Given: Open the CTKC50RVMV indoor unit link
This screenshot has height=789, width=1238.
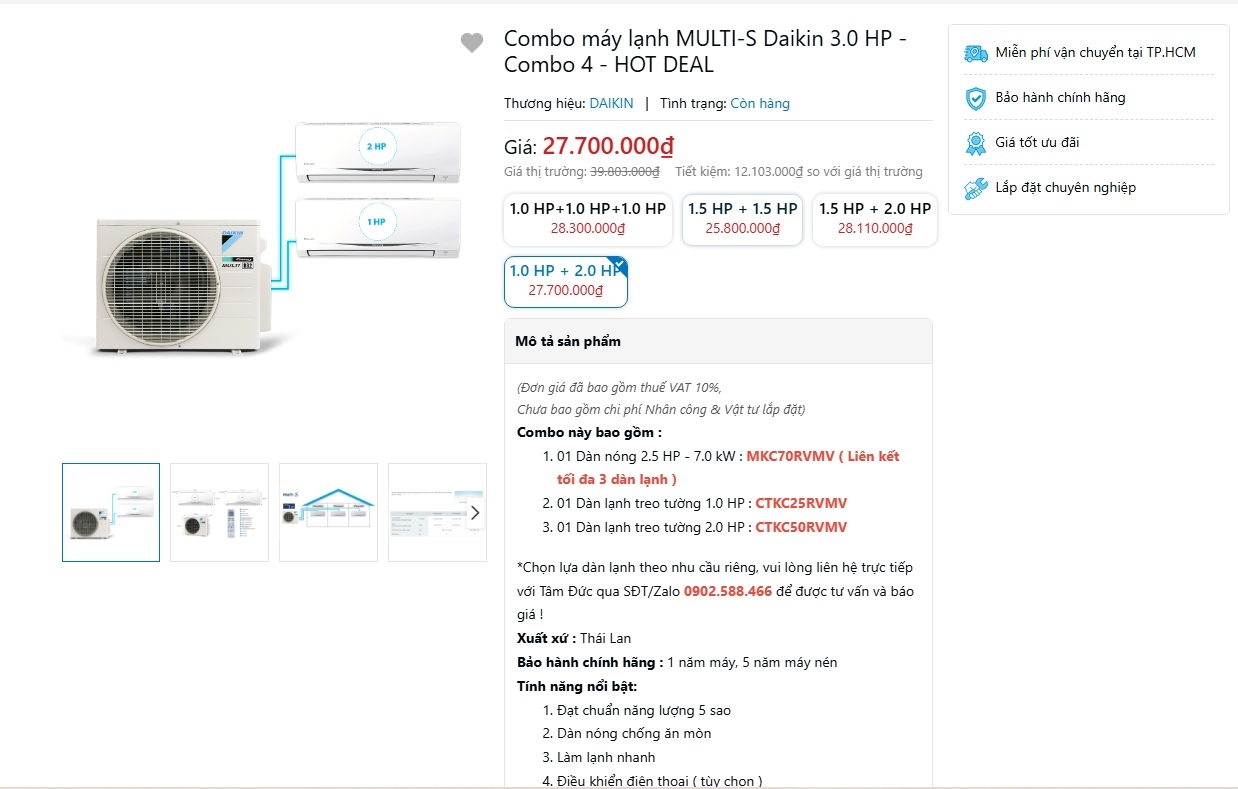Looking at the screenshot, I should click(801, 527).
